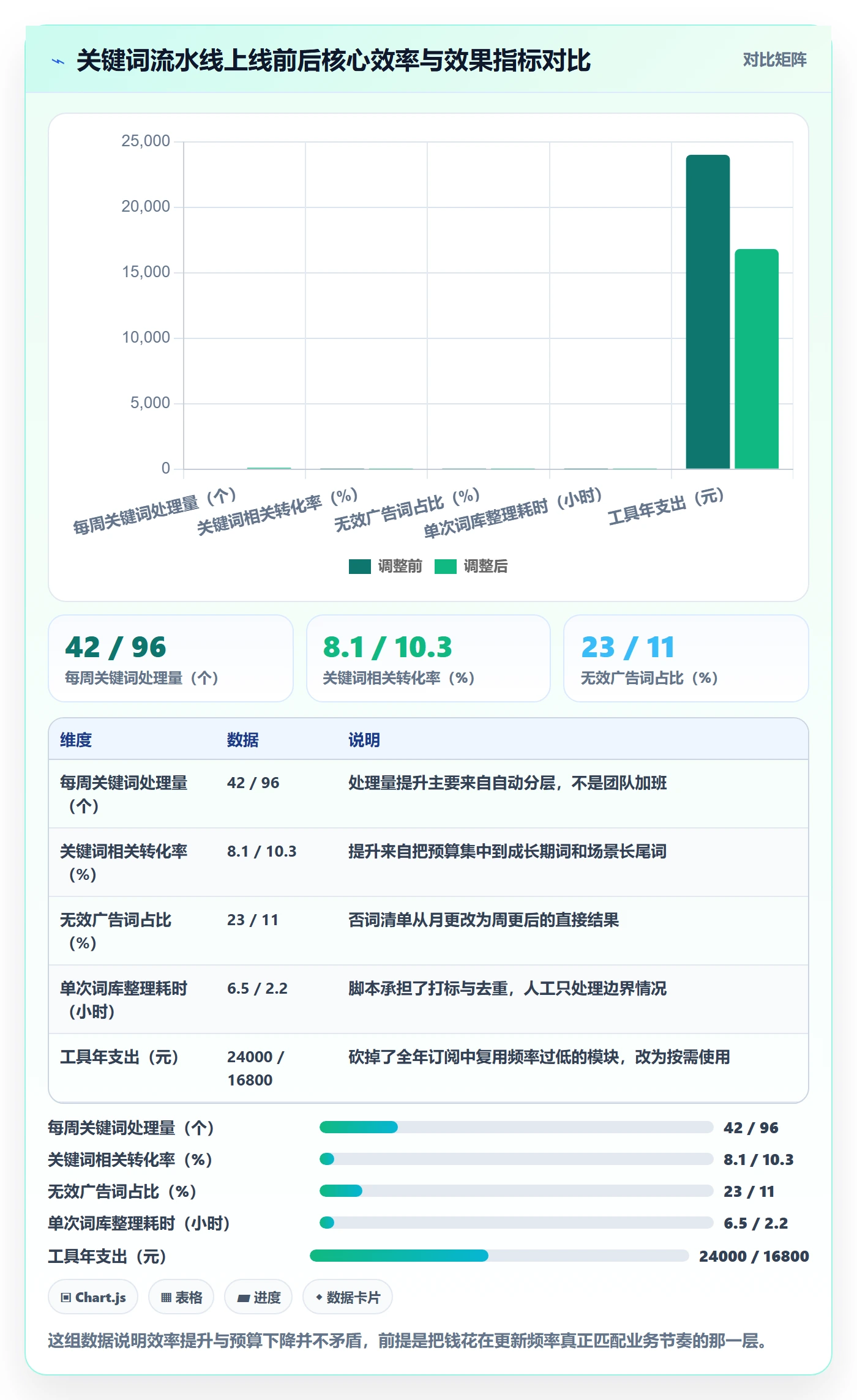Click the 进度 chip bar icon
857x1400 pixels.
(x=244, y=1298)
